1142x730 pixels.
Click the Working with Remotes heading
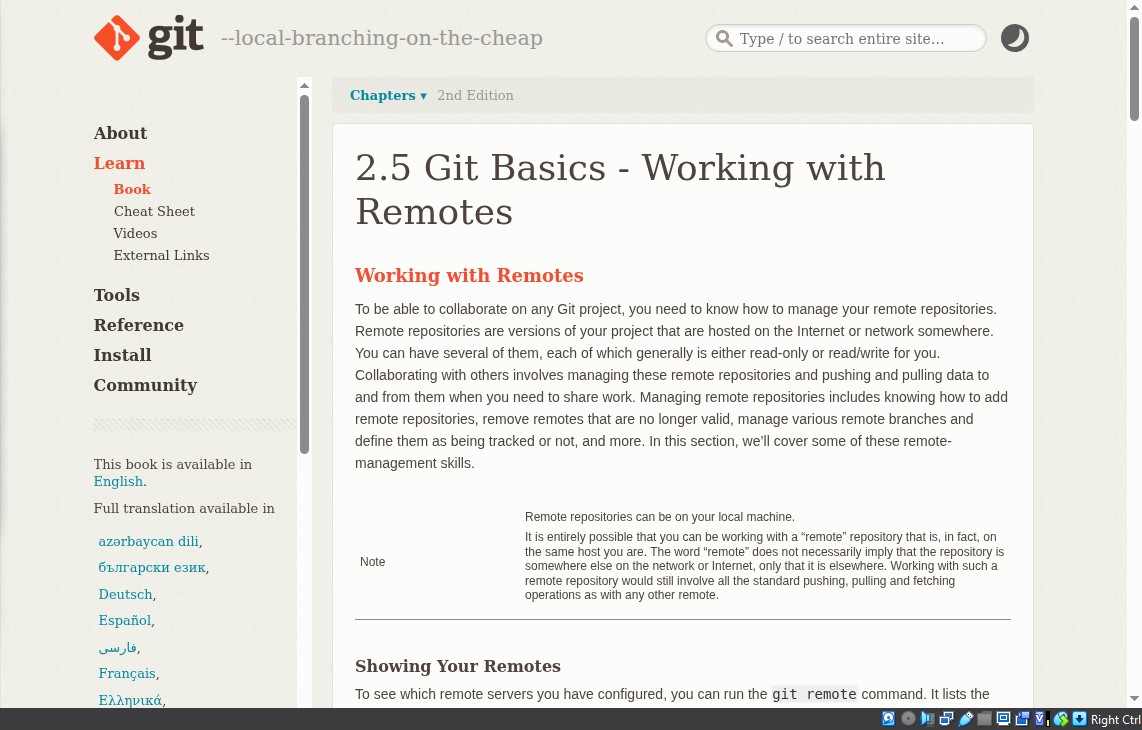(x=469, y=275)
